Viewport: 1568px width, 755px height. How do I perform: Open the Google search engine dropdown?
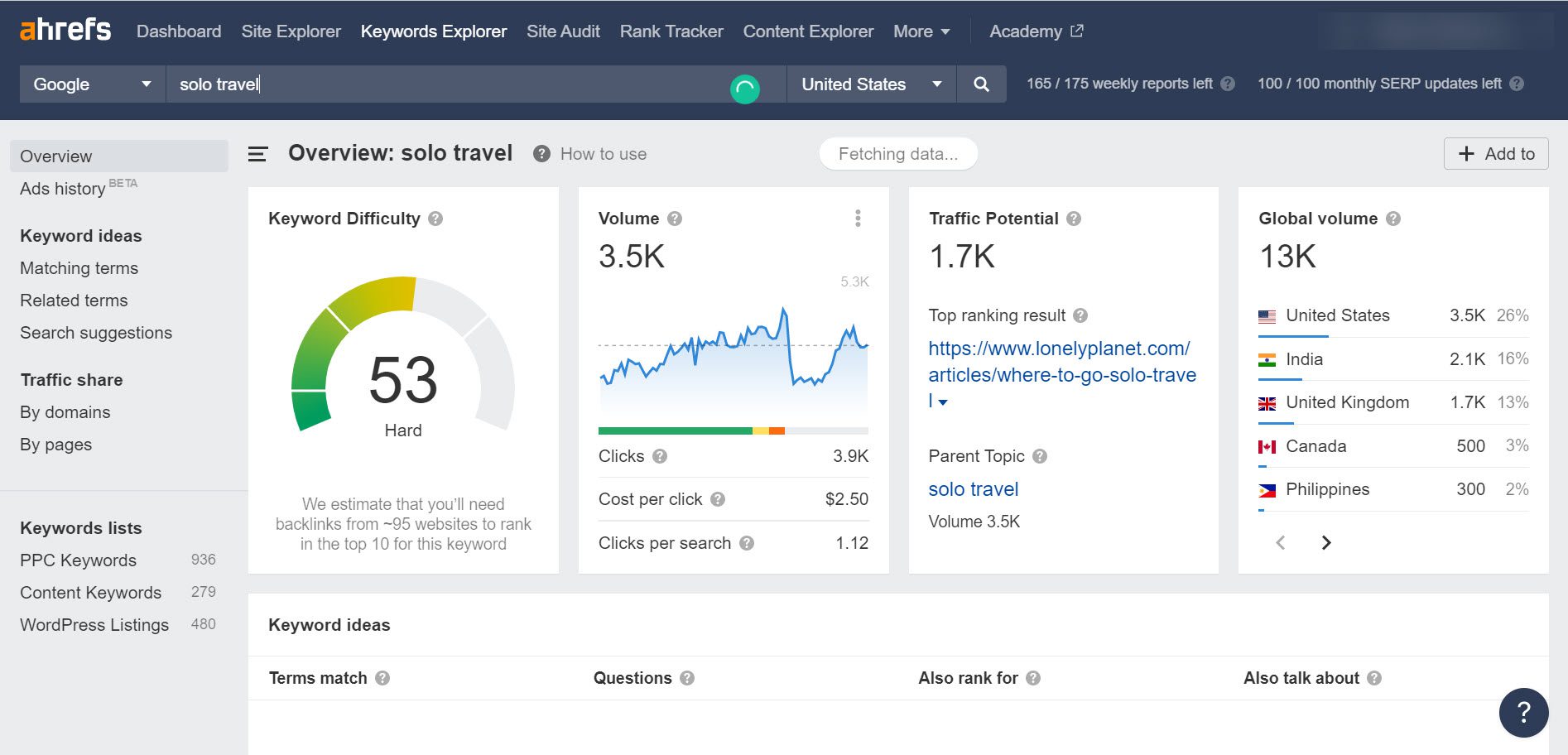pos(91,84)
